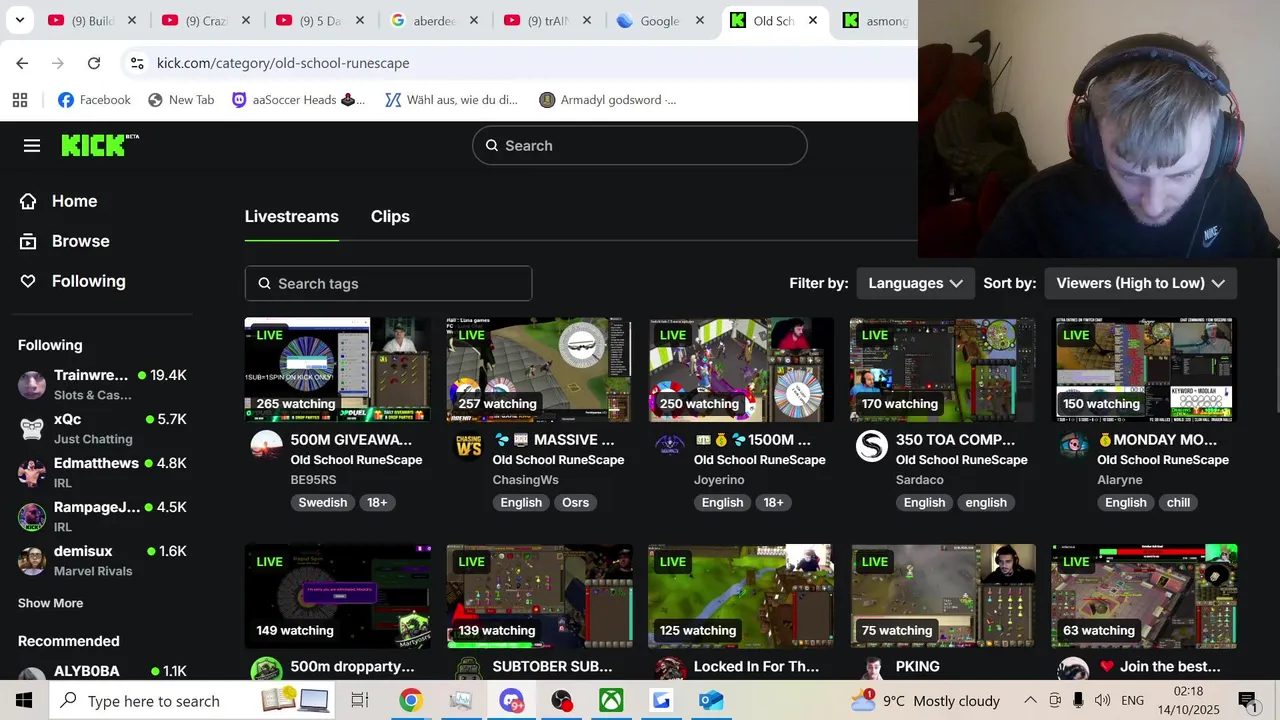The image size is (1280, 720).
Task: Open the Facebook bookmark
Action: coord(94,100)
